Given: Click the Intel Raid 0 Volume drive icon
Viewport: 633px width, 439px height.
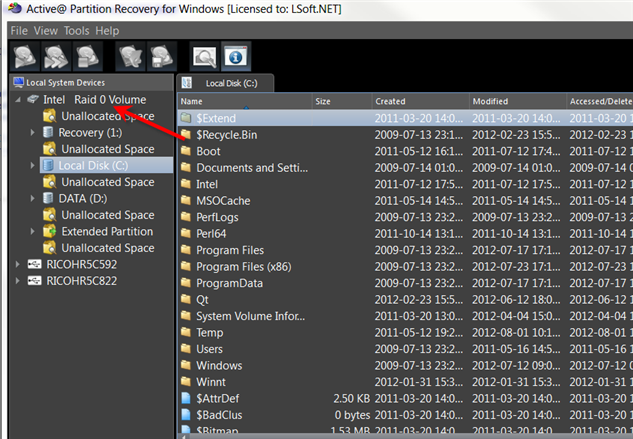Looking at the screenshot, I should click(x=33, y=99).
